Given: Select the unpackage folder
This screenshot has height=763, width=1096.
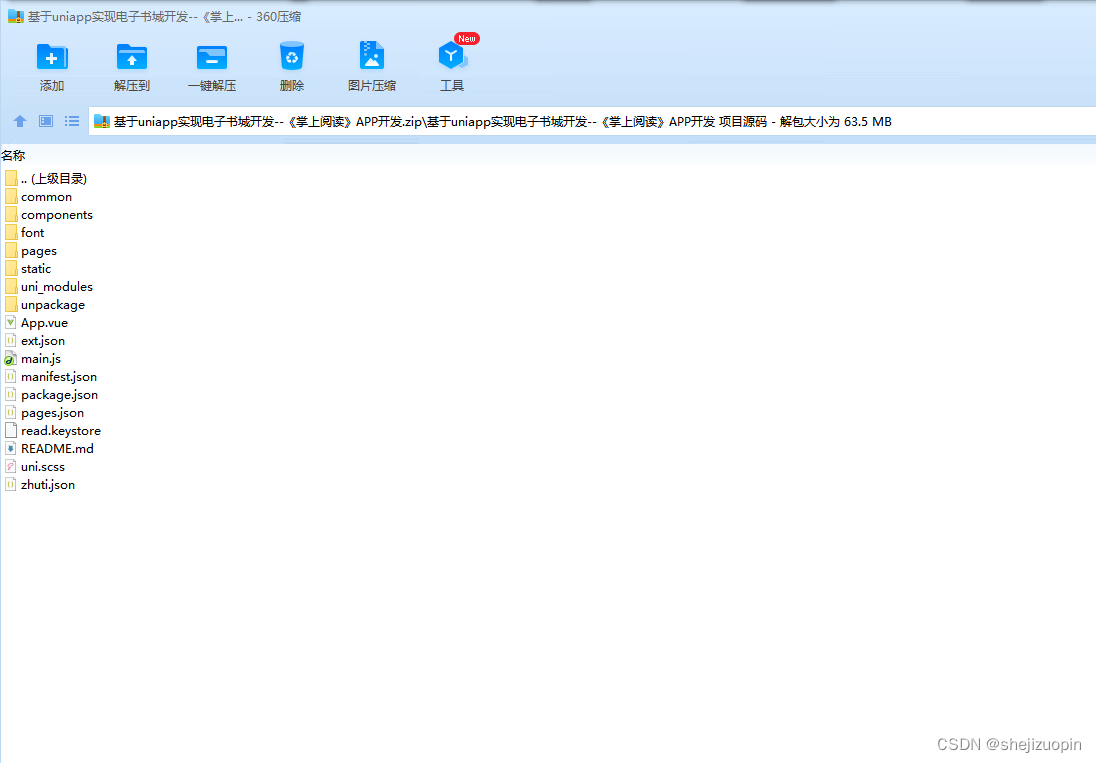Looking at the screenshot, I should [x=45, y=305].
